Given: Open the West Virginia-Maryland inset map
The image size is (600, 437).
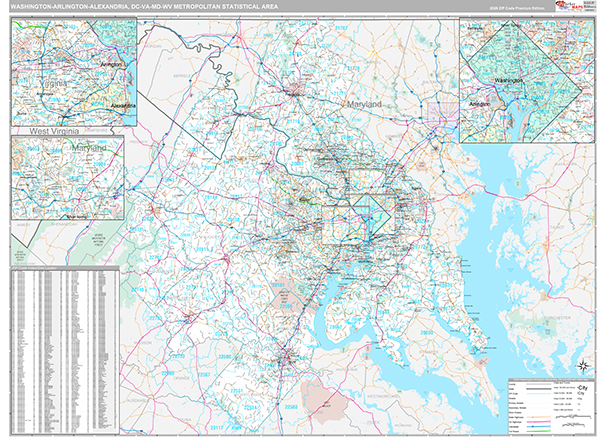Looking at the screenshot, I should (67, 177).
